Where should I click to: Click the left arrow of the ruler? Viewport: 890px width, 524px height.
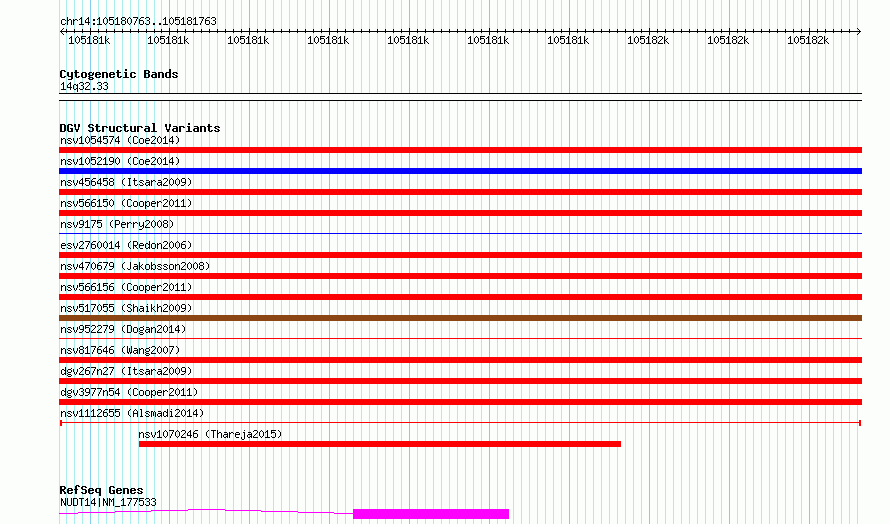(62, 32)
